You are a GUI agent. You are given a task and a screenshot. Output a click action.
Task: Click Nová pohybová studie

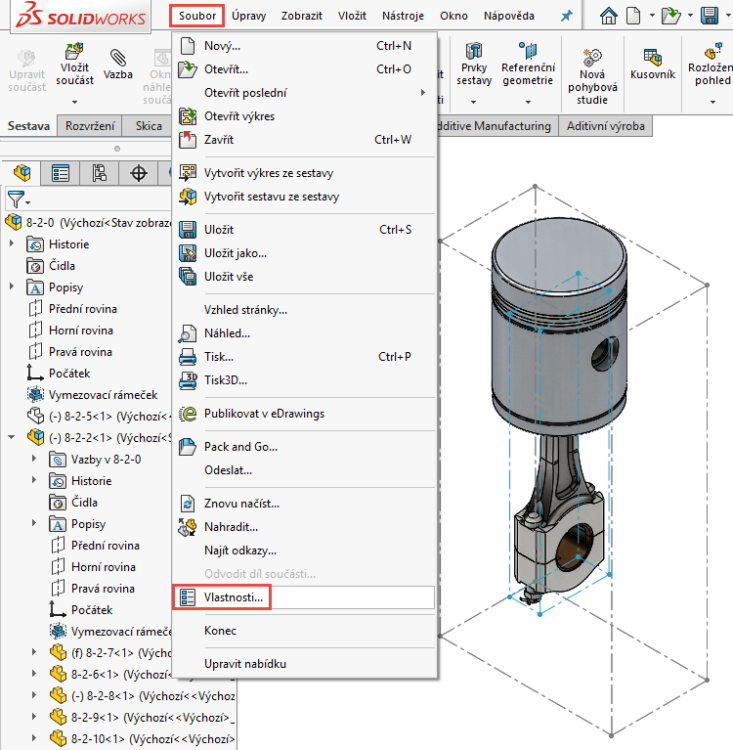point(592,77)
